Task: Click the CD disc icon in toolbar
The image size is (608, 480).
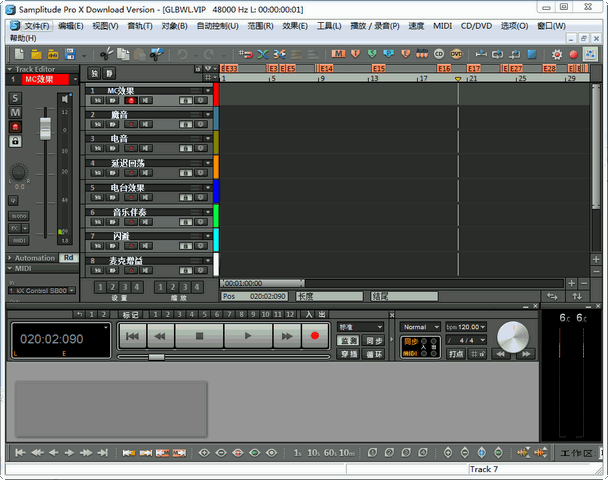Action: point(439,54)
